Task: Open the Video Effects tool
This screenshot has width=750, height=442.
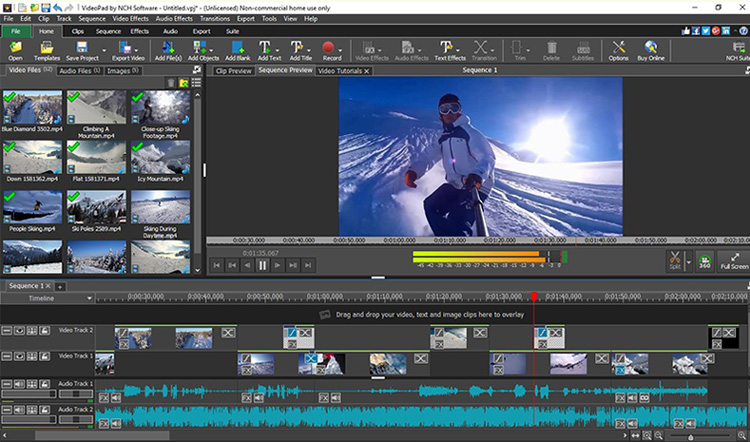Action: pyautogui.click(x=372, y=51)
